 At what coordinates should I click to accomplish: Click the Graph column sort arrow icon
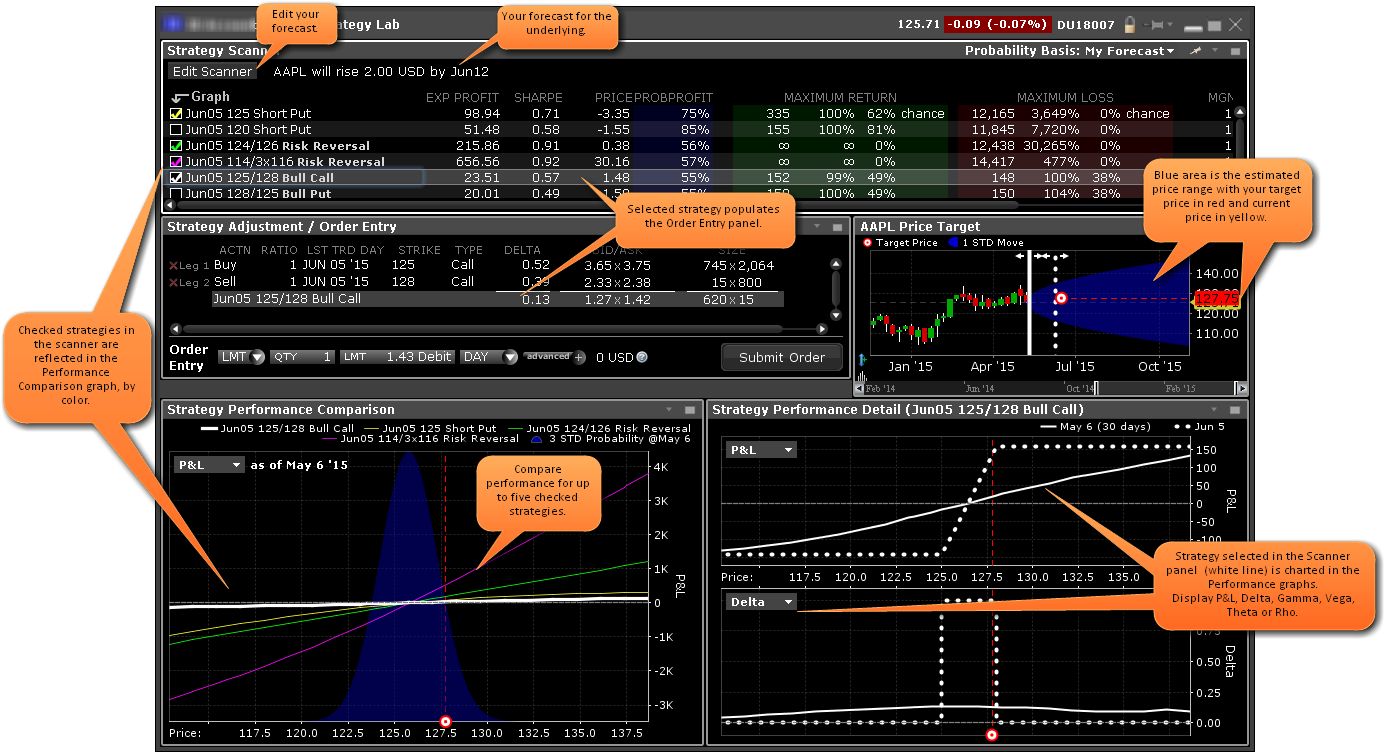tap(179, 98)
